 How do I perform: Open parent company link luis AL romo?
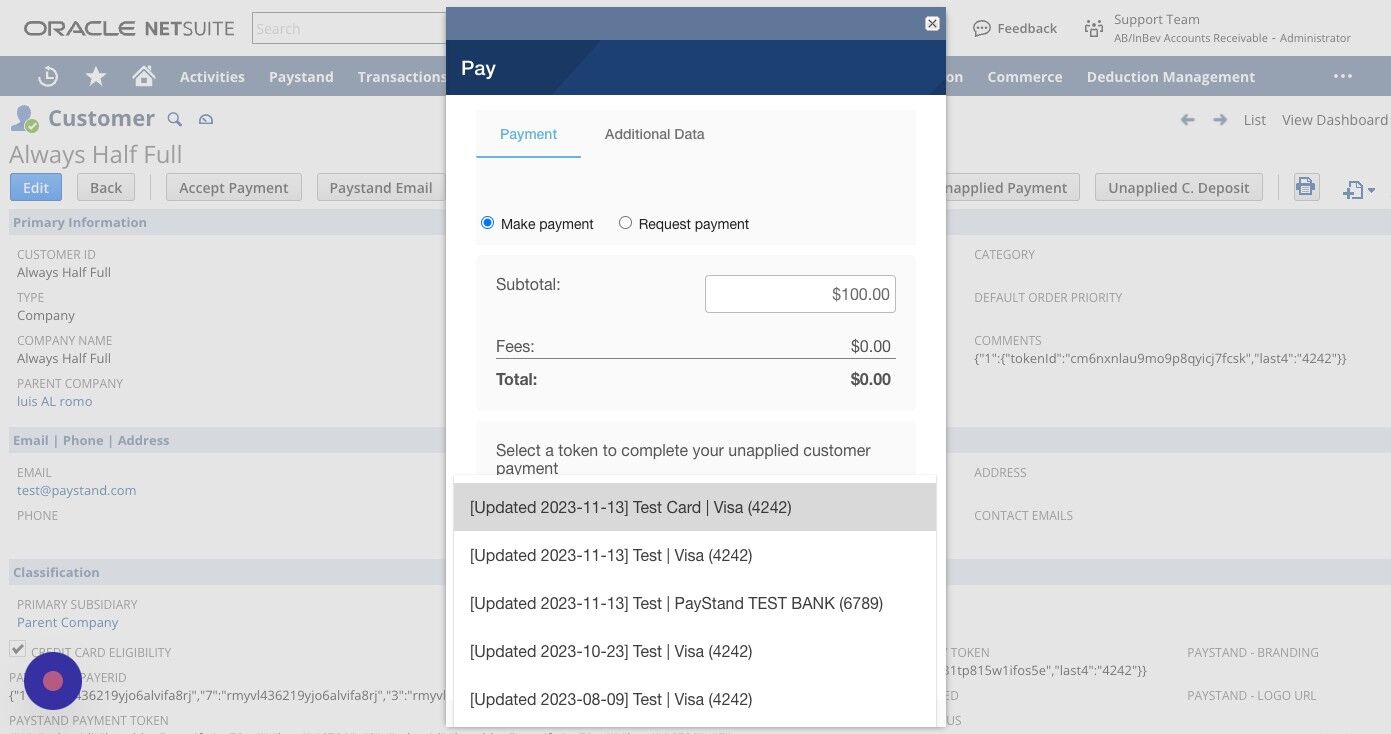(54, 401)
